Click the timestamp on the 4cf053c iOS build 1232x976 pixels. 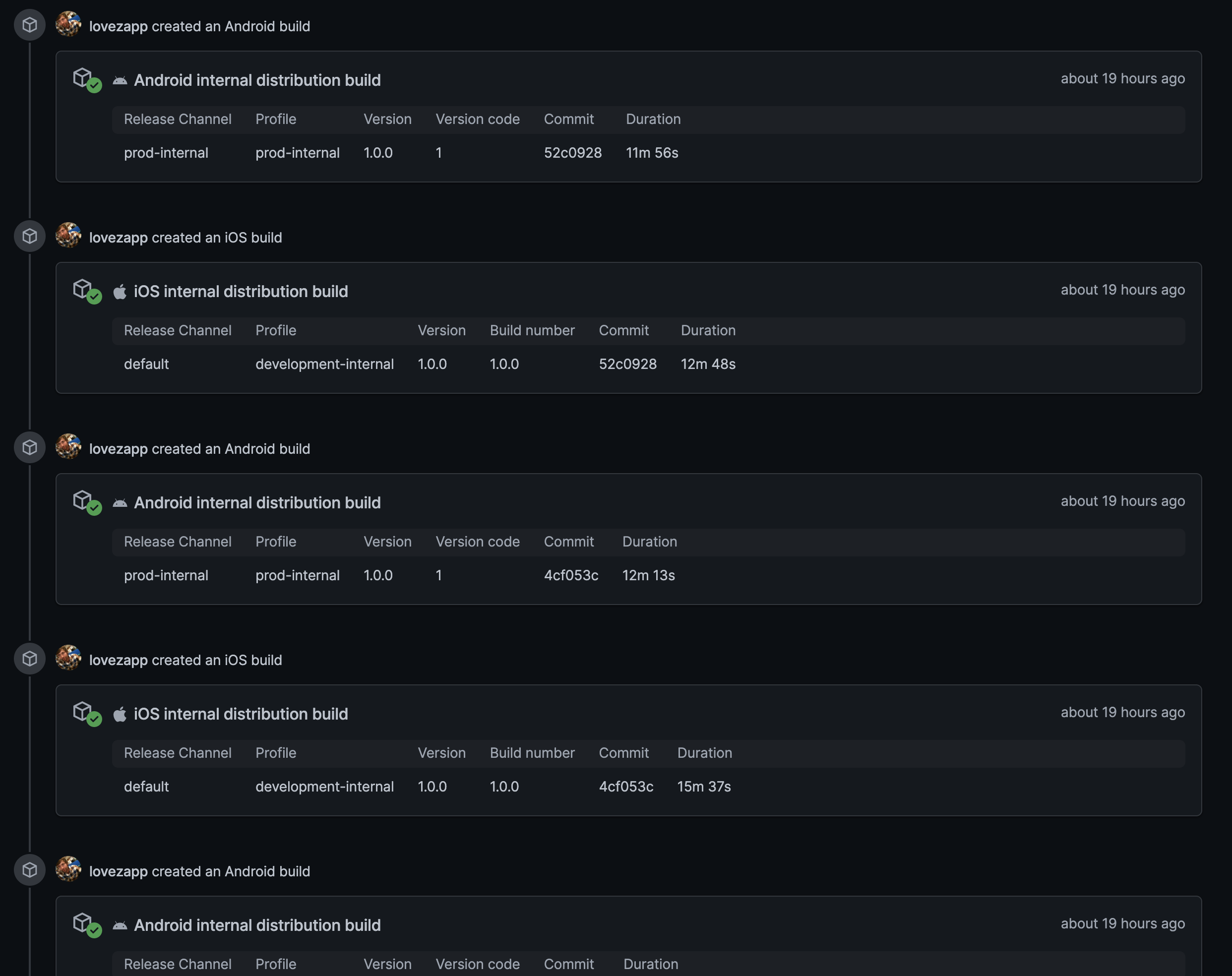coord(1122,712)
